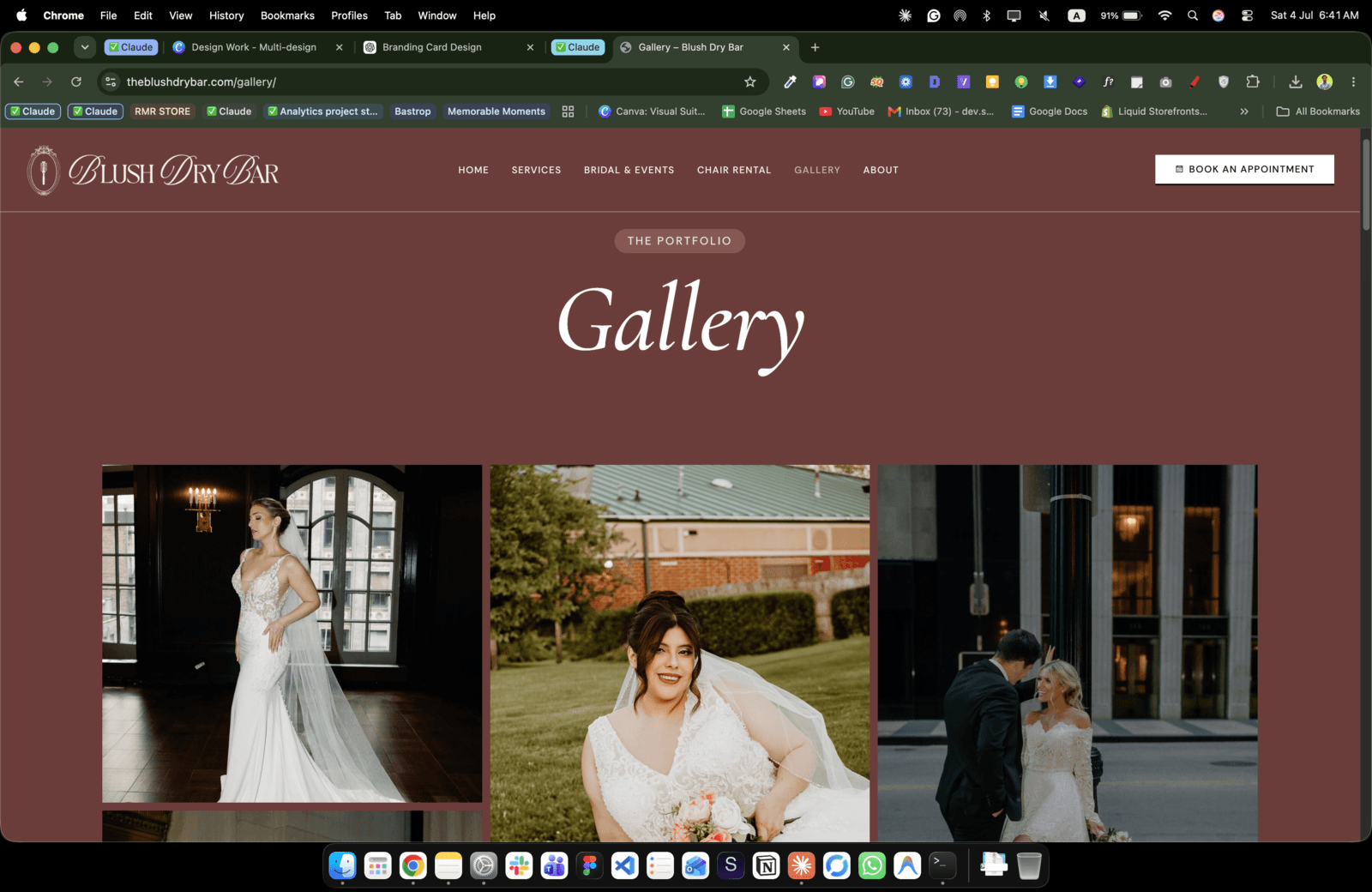View site information icon
1372x892 pixels.
(110, 81)
